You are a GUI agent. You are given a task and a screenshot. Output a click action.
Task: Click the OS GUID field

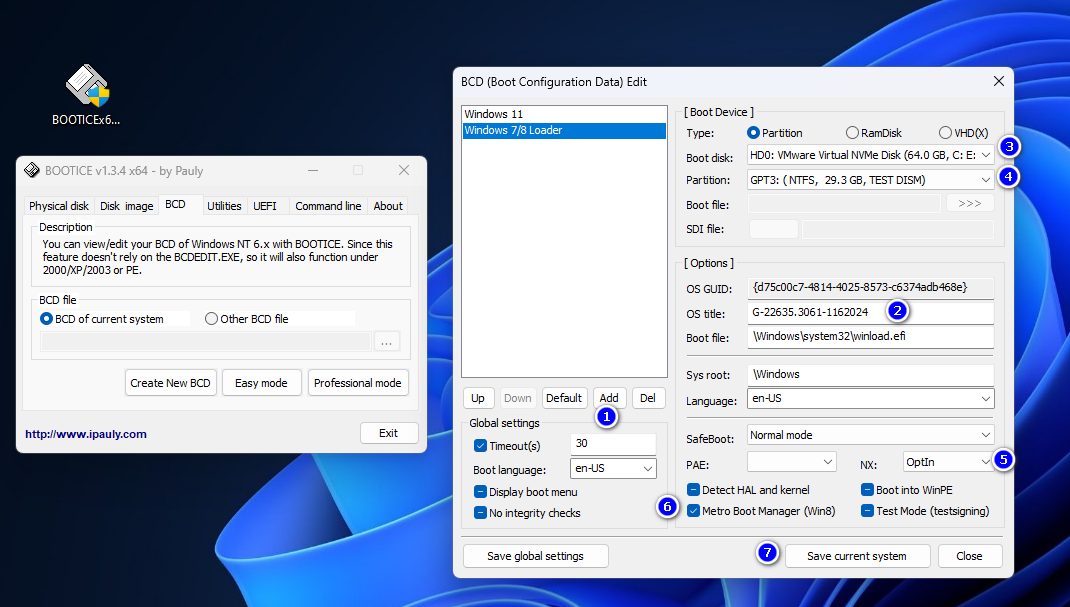[871, 288]
